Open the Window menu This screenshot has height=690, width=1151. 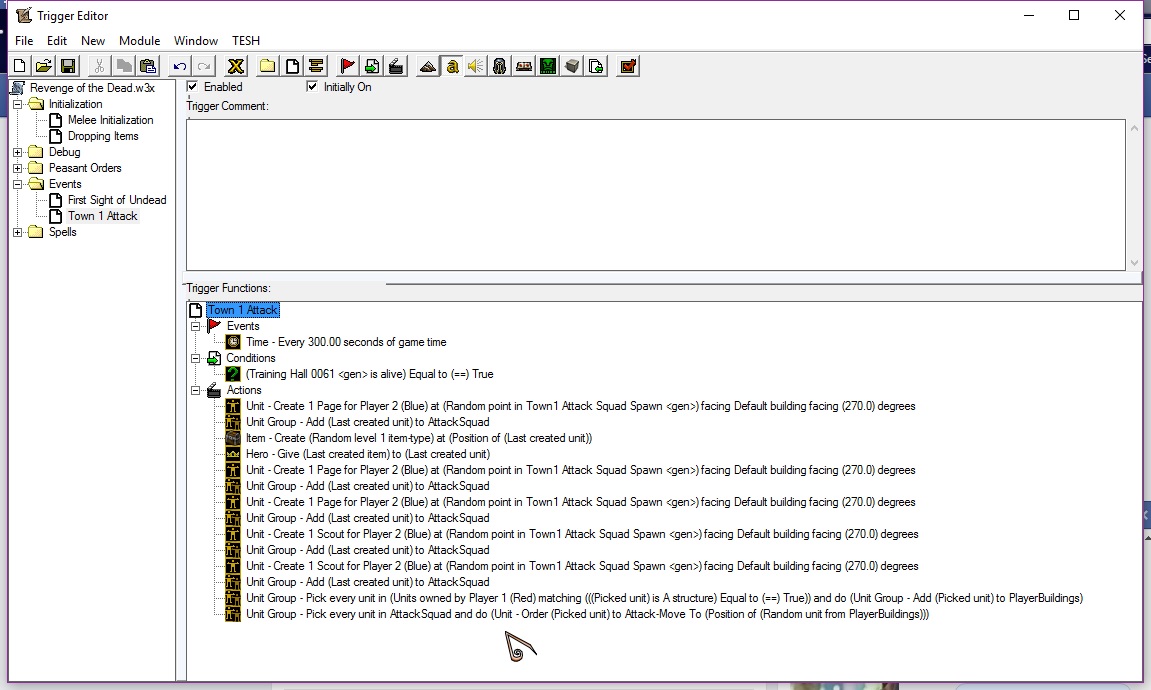coord(195,41)
